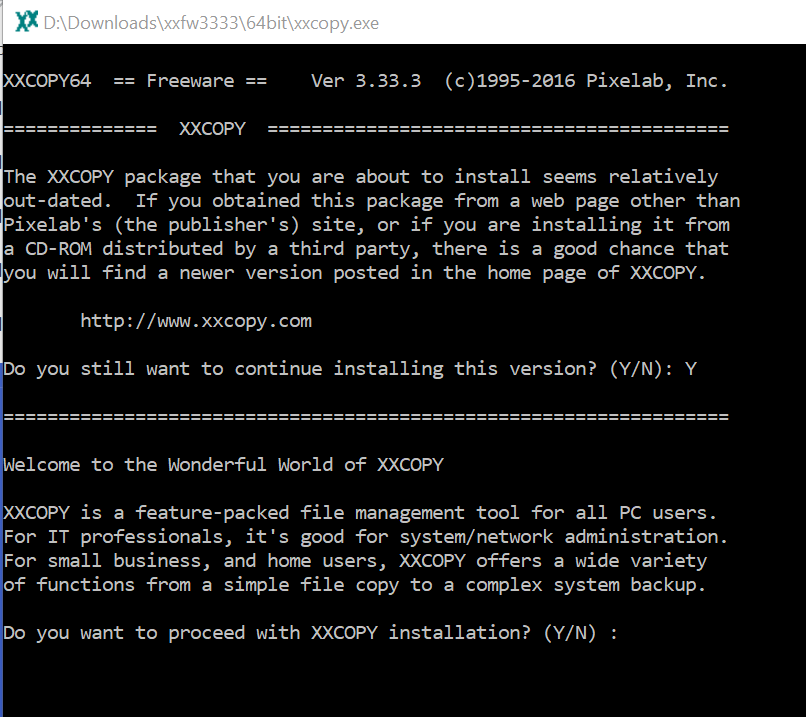
Task: Click the 'XXCOPY64 == Freeware ==' header line
Action: (x=135, y=81)
